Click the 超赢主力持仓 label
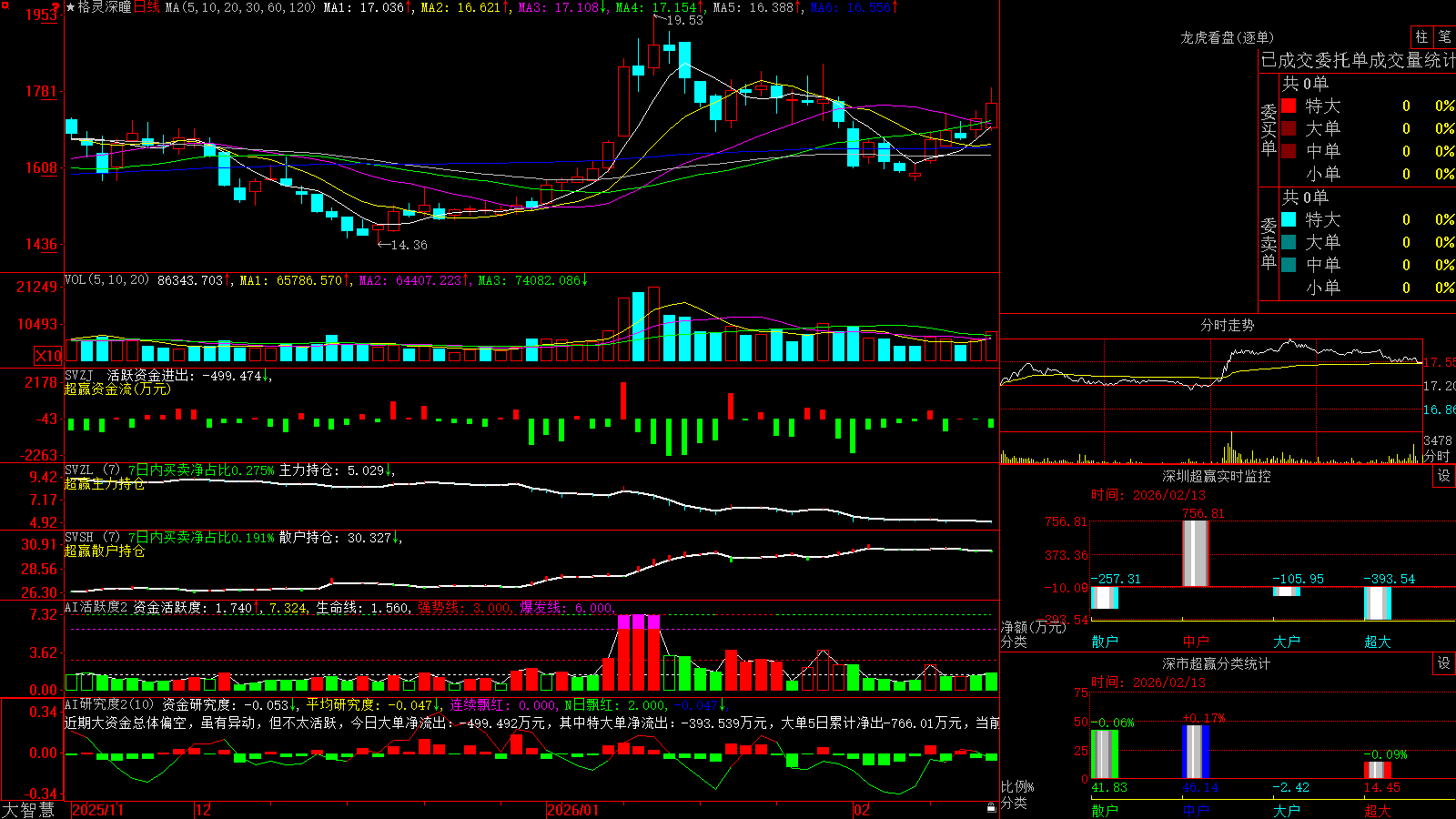The width and height of the screenshot is (1456, 819). (105, 484)
